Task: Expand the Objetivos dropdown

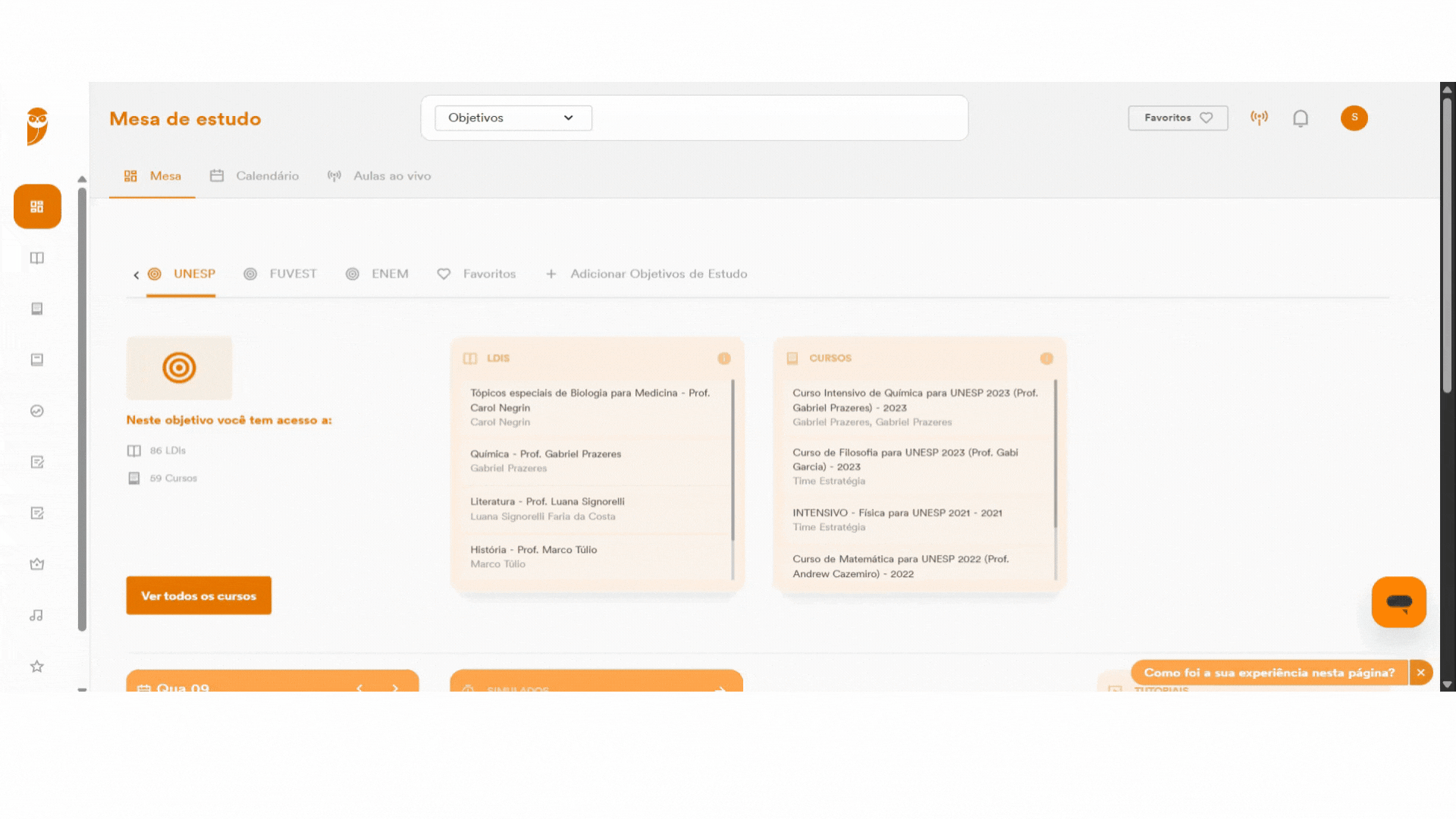Action: 513,118
